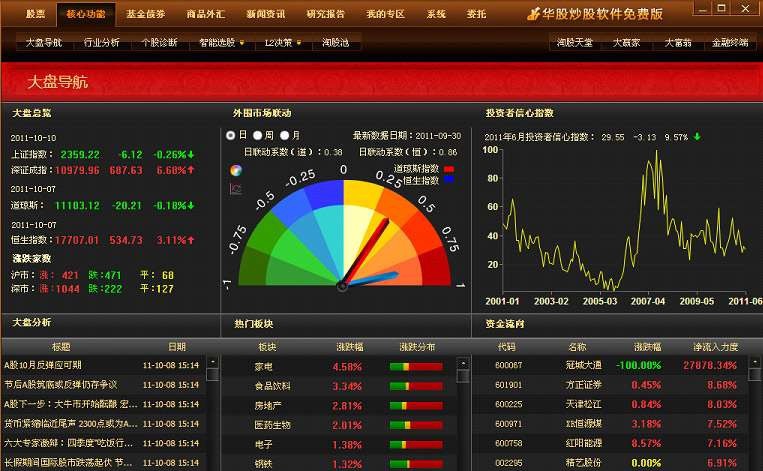Click the blue 恒生指数 legend swatch
The width and height of the screenshot is (763, 471).
(449, 180)
